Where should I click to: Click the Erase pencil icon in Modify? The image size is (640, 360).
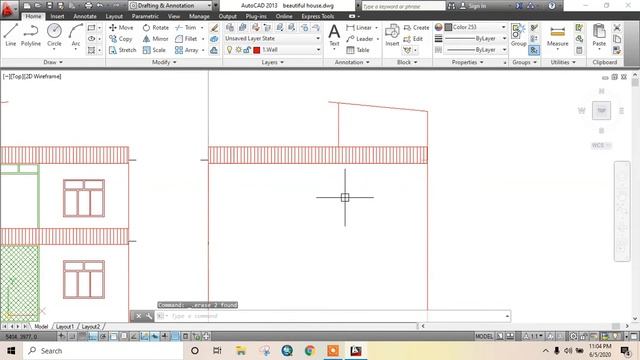[x=214, y=28]
